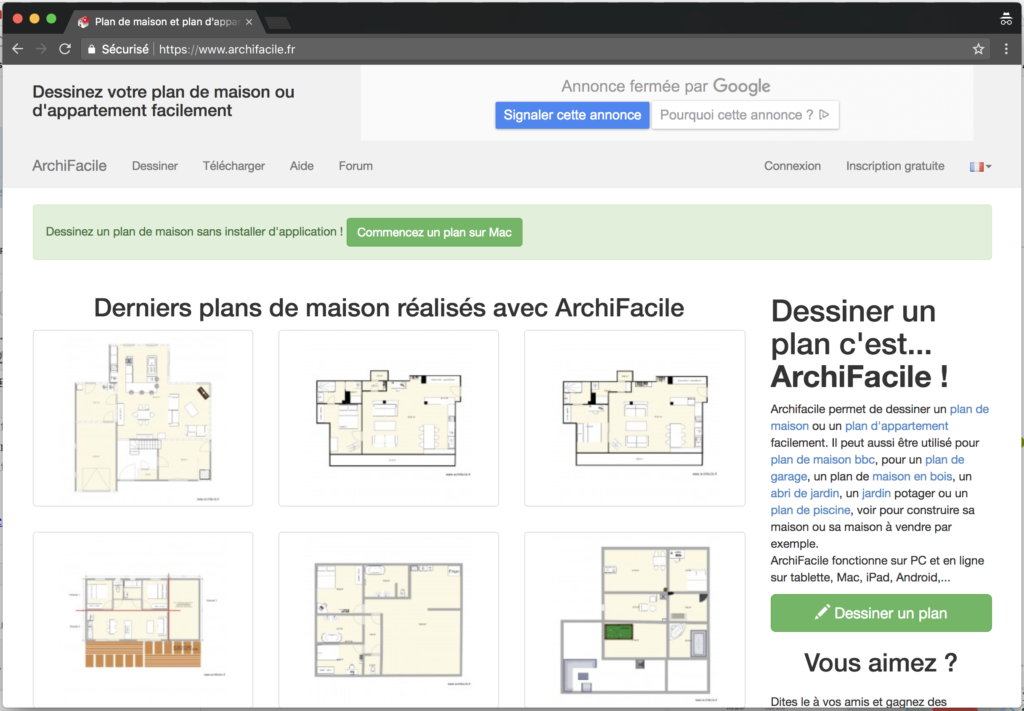This screenshot has width=1024, height=711.
Task: Open the bottom-row middle floor plan thumbnail
Action: [x=389, y=620]
